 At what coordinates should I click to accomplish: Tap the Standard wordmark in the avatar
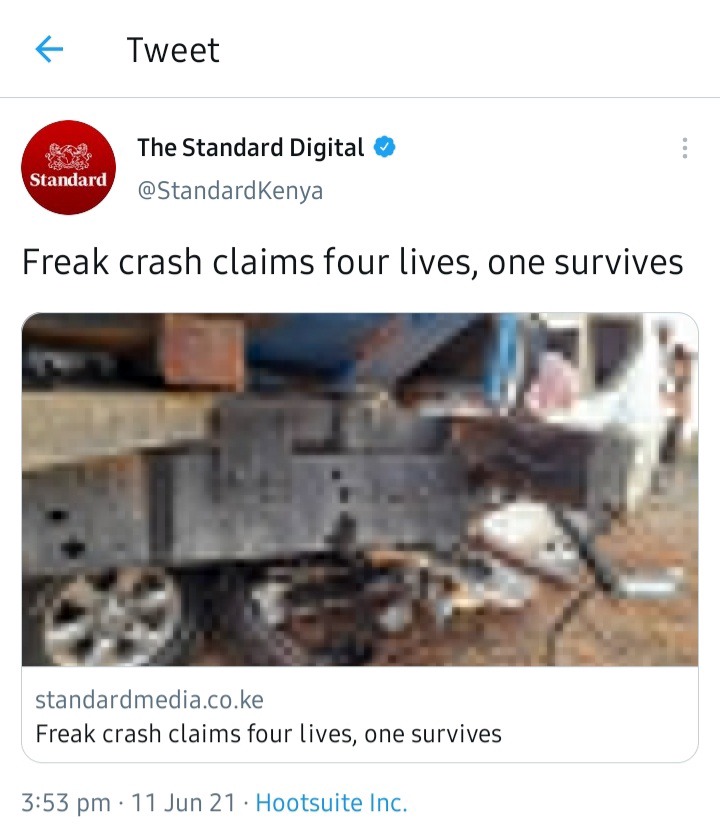click(x=68, y=180)
